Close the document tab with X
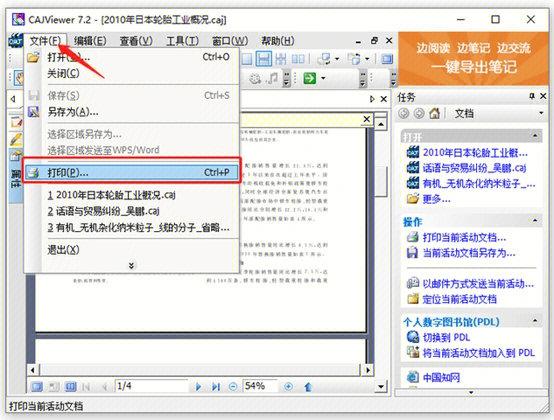Image resolution: width=554 pixels, height=420 pixels. click(383, 99)
